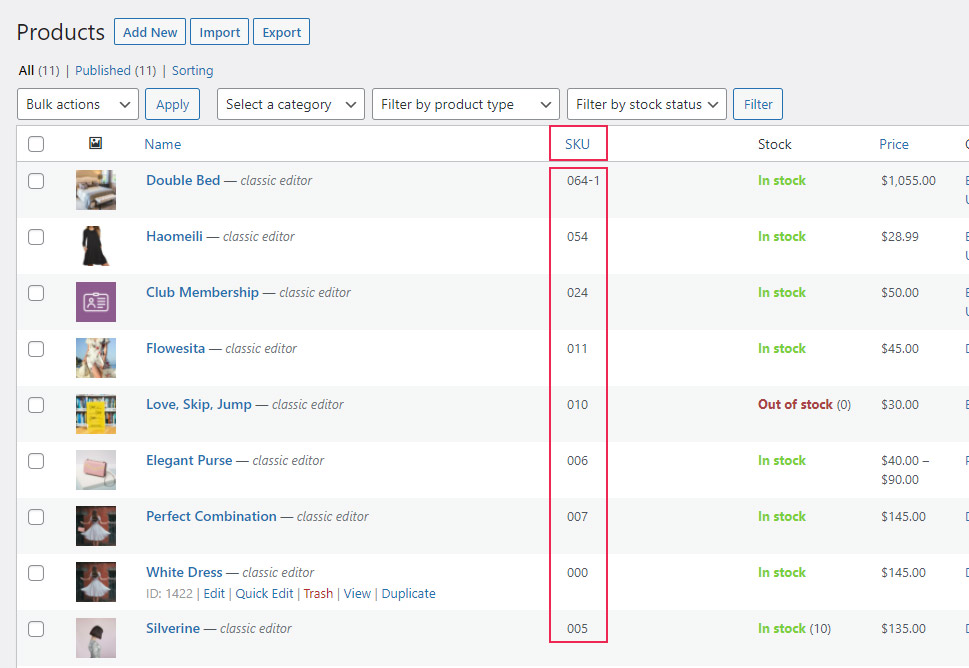Click Quick Edit under White Dress
The image size is (969, 668).
coord(264,593)
